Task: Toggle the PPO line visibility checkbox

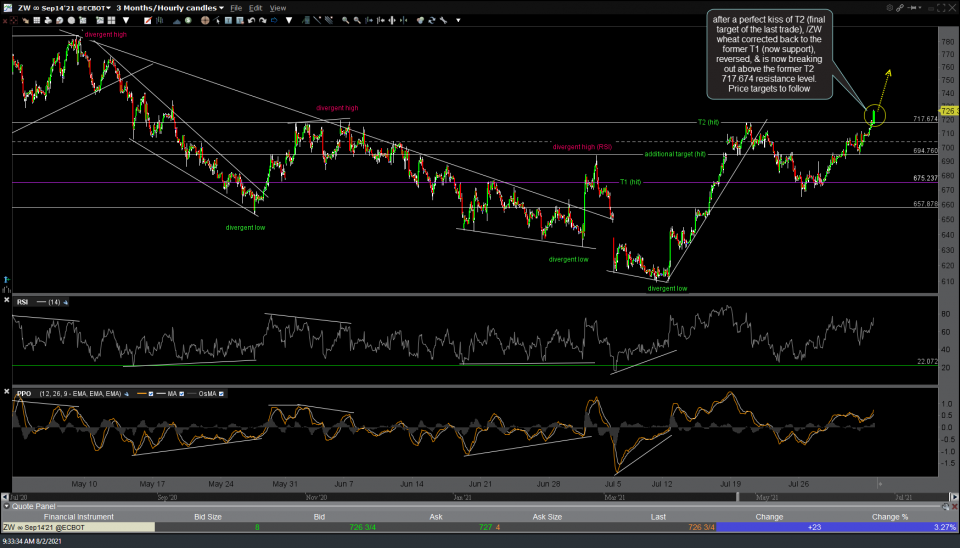Action: click(149, 394)
